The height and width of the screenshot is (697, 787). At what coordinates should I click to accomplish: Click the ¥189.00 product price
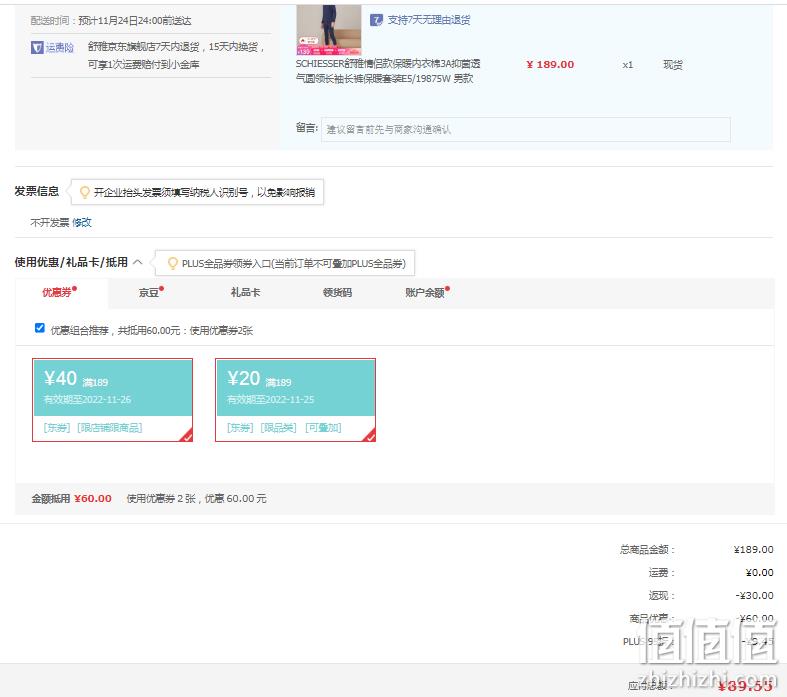(550, 64)
